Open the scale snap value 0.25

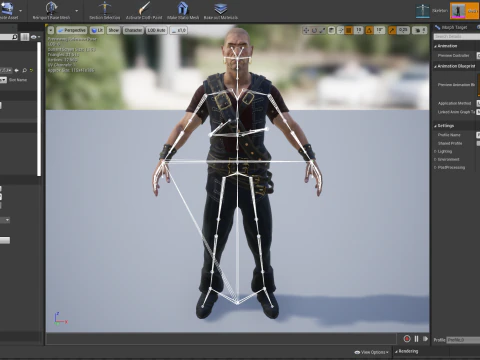coord(403,31)
